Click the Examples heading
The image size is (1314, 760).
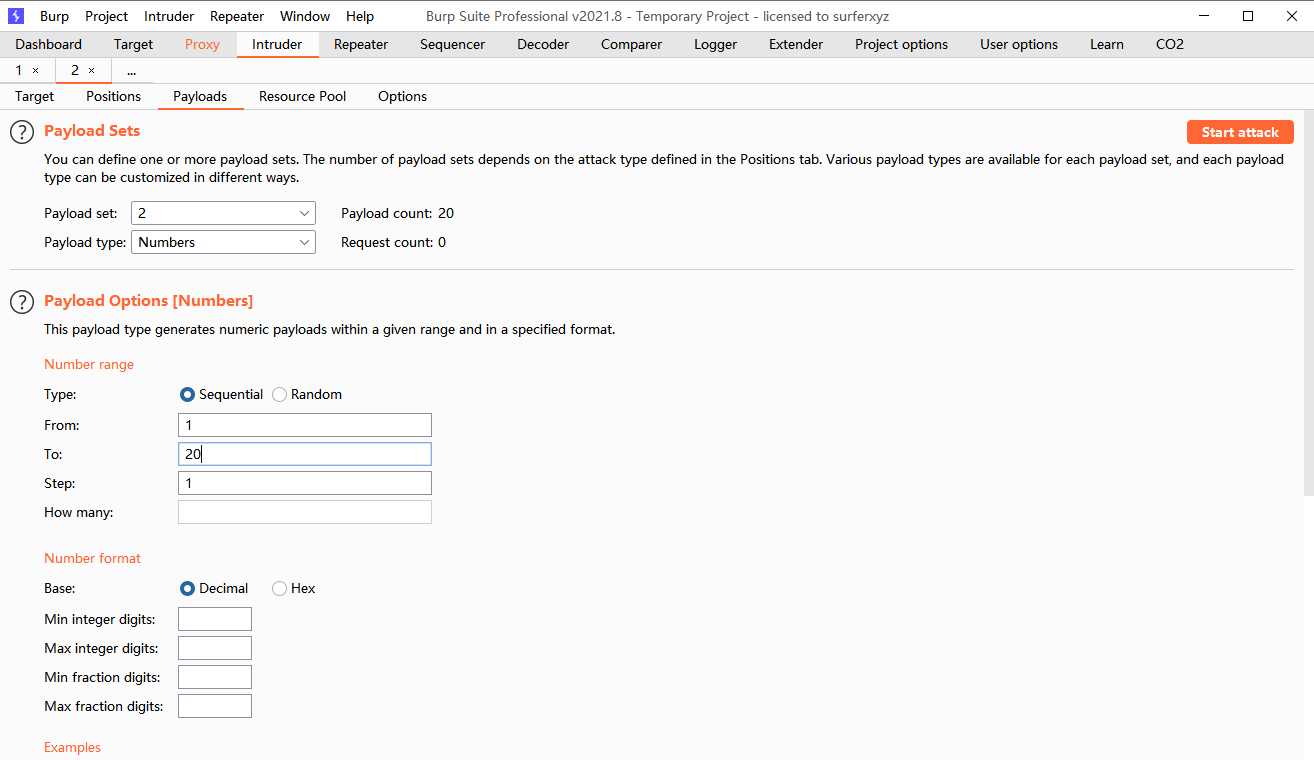click(x=72, y=747)
